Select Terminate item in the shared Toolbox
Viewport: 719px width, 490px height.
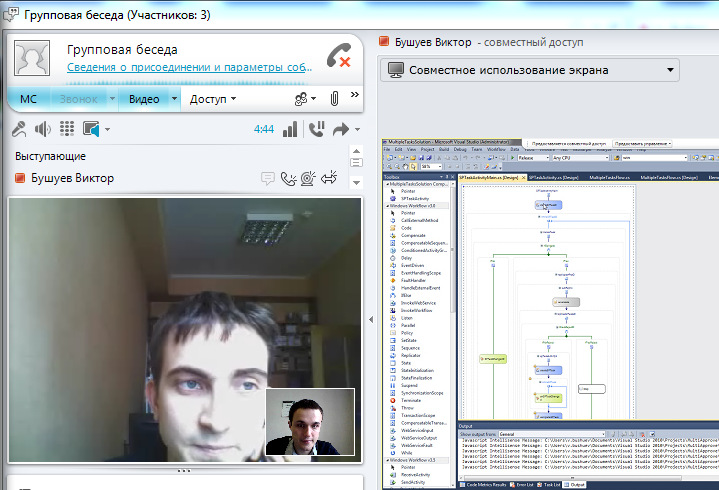(x=411, y=401)
